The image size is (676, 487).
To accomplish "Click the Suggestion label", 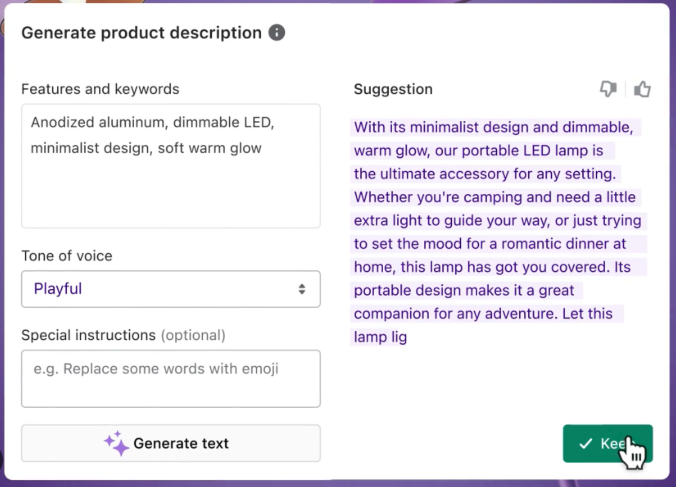I will click(393, 89).
